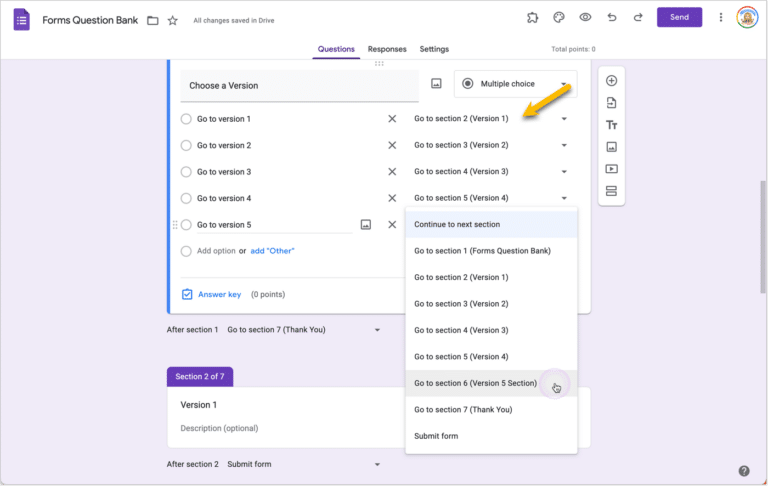Viewport: 768px width, 486px height.
Task: Choose Go to section 6 (Version 5 Section)
Action: (x=491, y=383)
